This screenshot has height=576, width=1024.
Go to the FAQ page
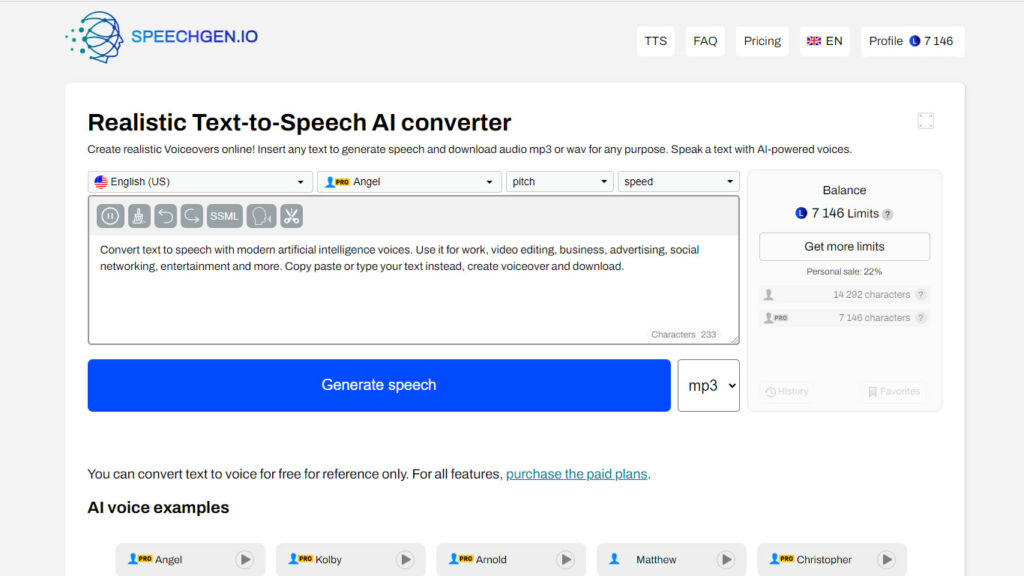[x=705, y=41]
